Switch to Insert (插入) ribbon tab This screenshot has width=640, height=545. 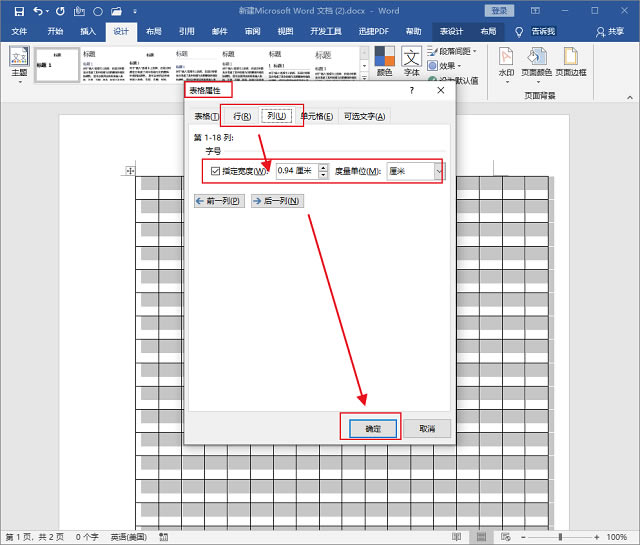[x=88, y=31]
